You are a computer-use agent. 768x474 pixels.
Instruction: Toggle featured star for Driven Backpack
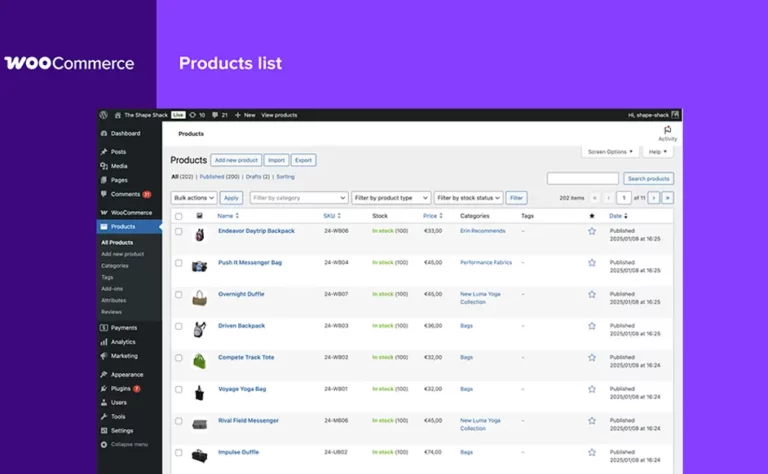tap(591, 326)
